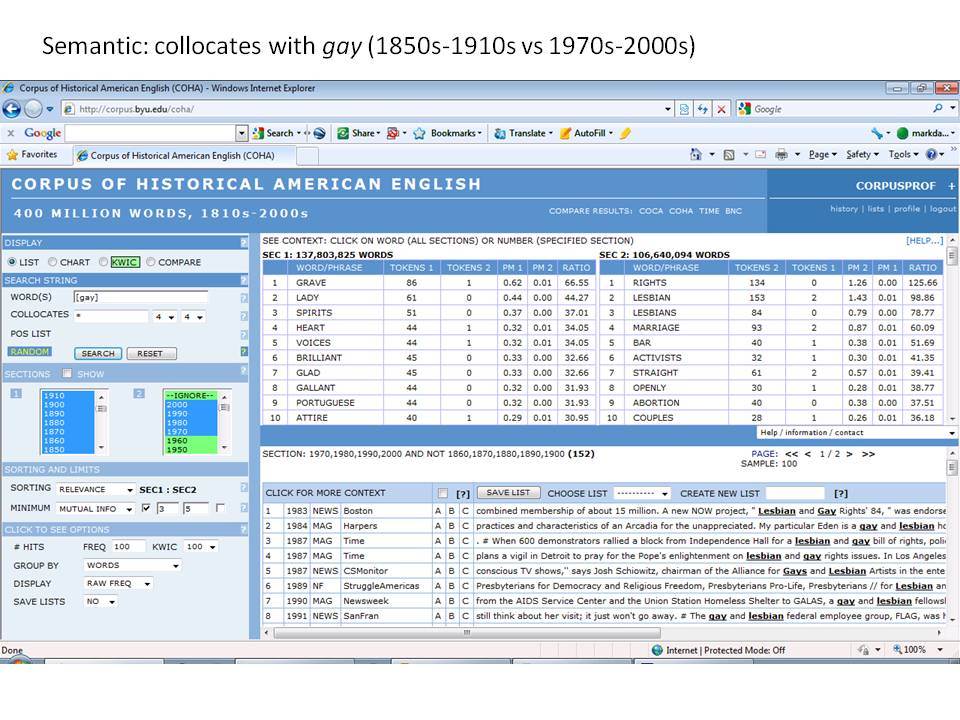
Task: Click the green help icon beside RANDOM row
Action: click(244, 351)
